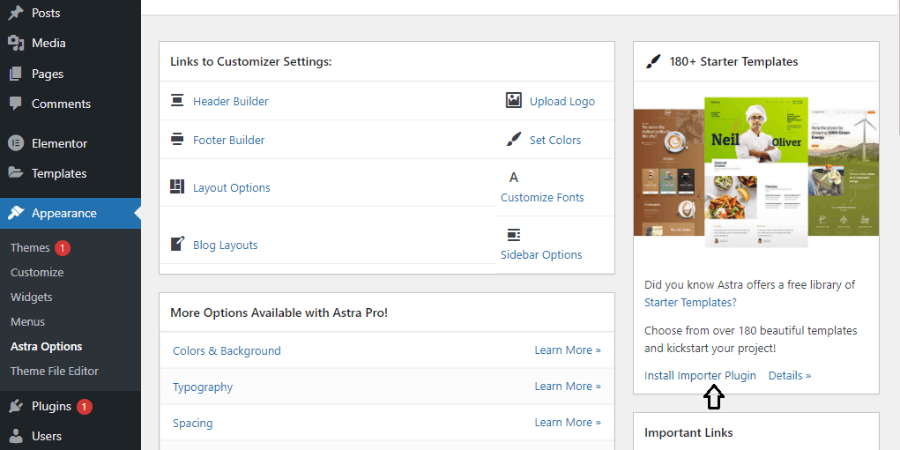This screenshot has width=900, height=450.
Task: Click the 'Important Links' heading
Action: coord(688,433)
